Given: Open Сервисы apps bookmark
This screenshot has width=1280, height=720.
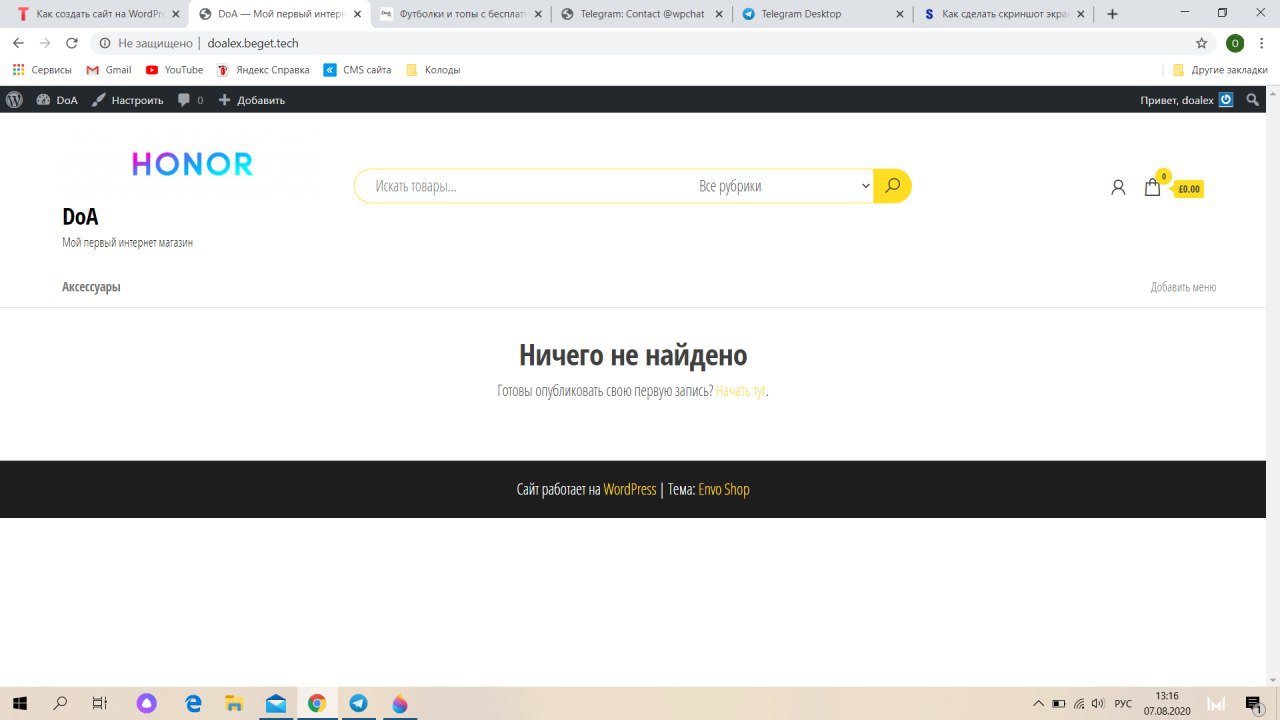Looking at the screenshot, I should pos(42,70).
